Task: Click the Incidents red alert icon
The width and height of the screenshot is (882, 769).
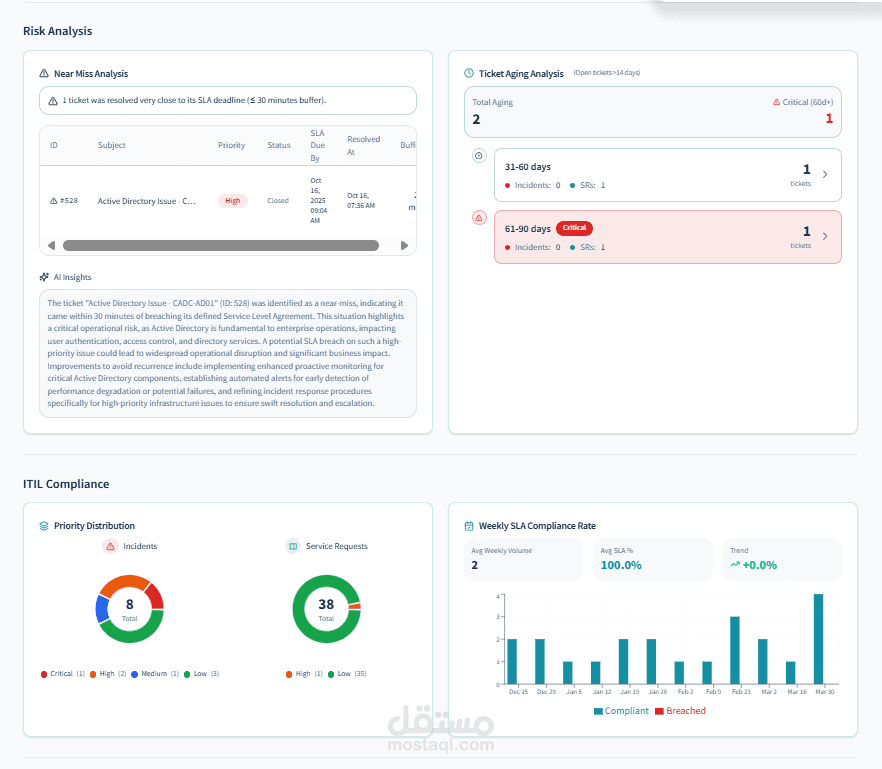Action: [x=110, y=546]
